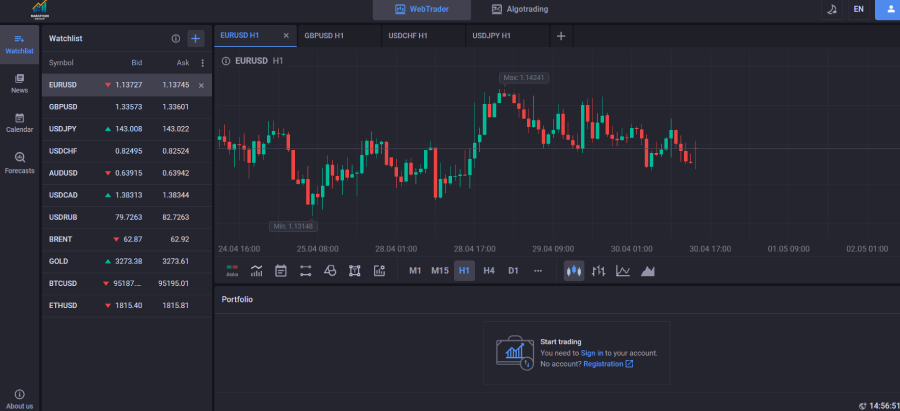This screenshot has width=900, height=411.
Task: Select GBPUSD row in watchlist
Action: click(127, 107)
